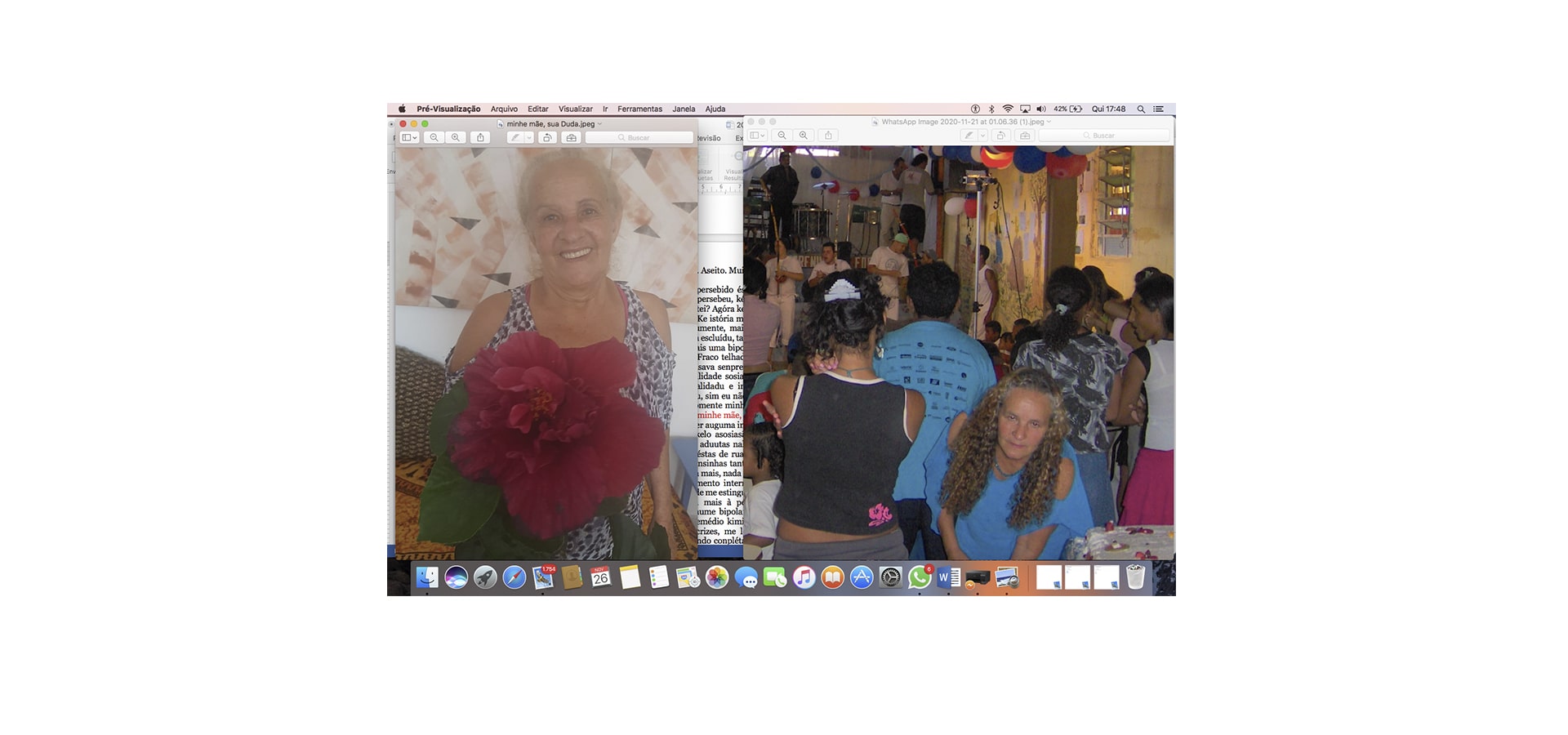Open iBooks app in the dock
The height and width of the screenshot is (735, 1568).
pyautogui.click(x=833, y=577)
